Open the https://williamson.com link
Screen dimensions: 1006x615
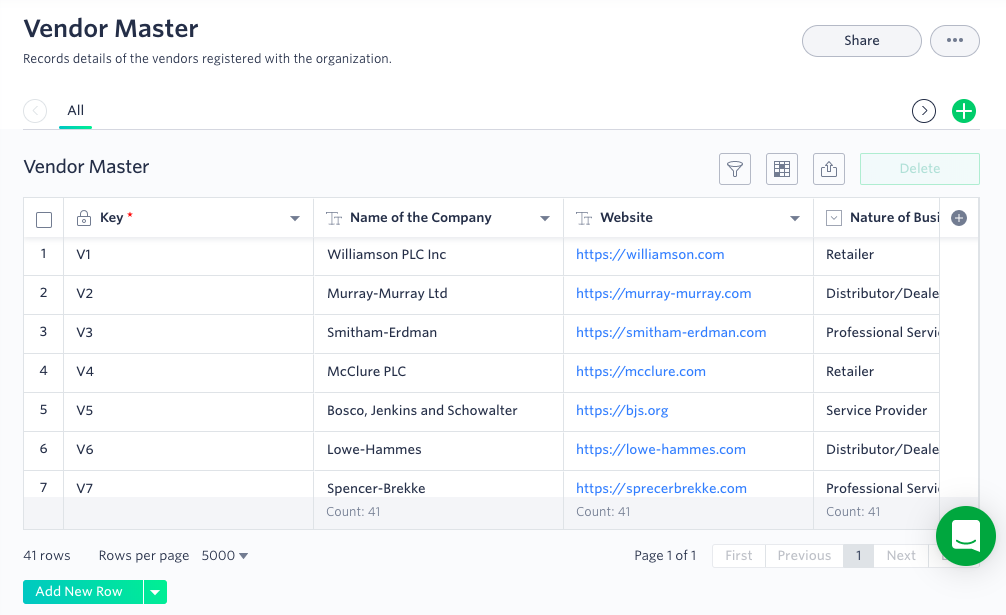pyautogui.click(x=650, y=255)
